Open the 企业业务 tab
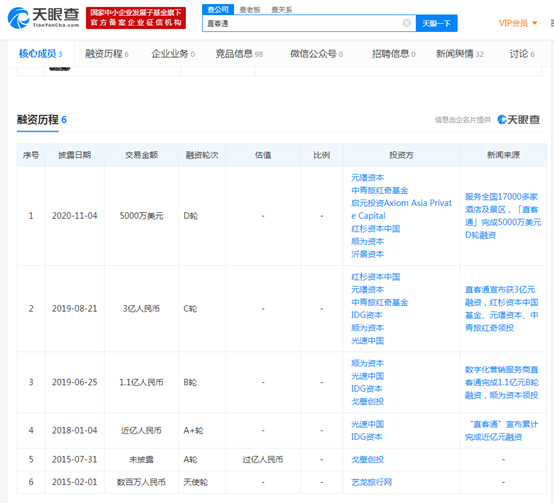Viewport: 554px width, 503px height. coord(173,54)
